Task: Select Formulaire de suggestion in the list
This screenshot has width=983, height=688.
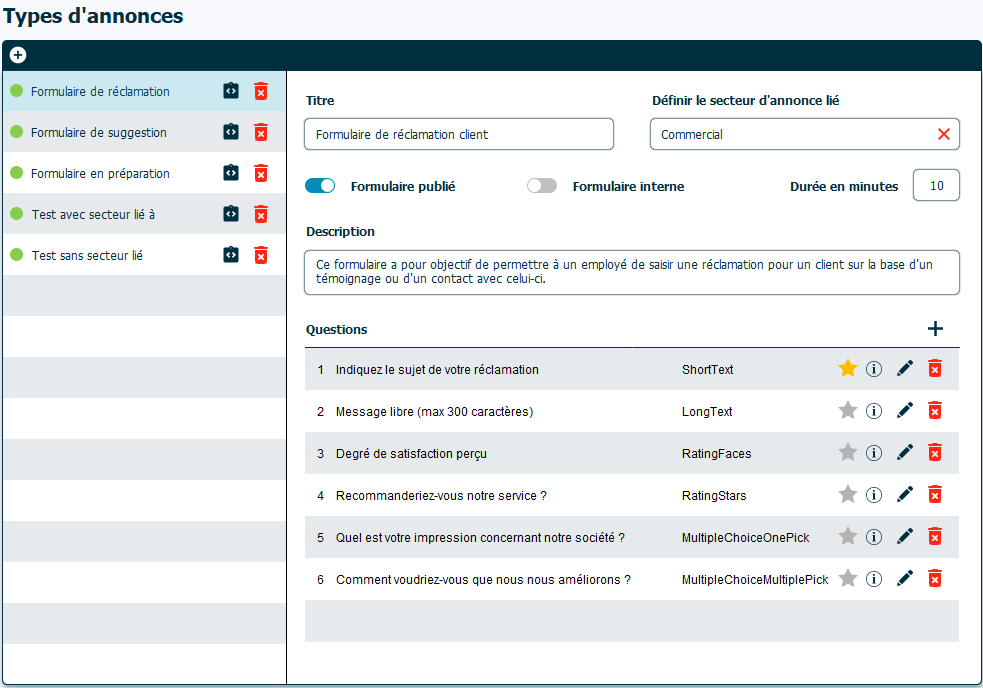Action: [x=99, y=133]
